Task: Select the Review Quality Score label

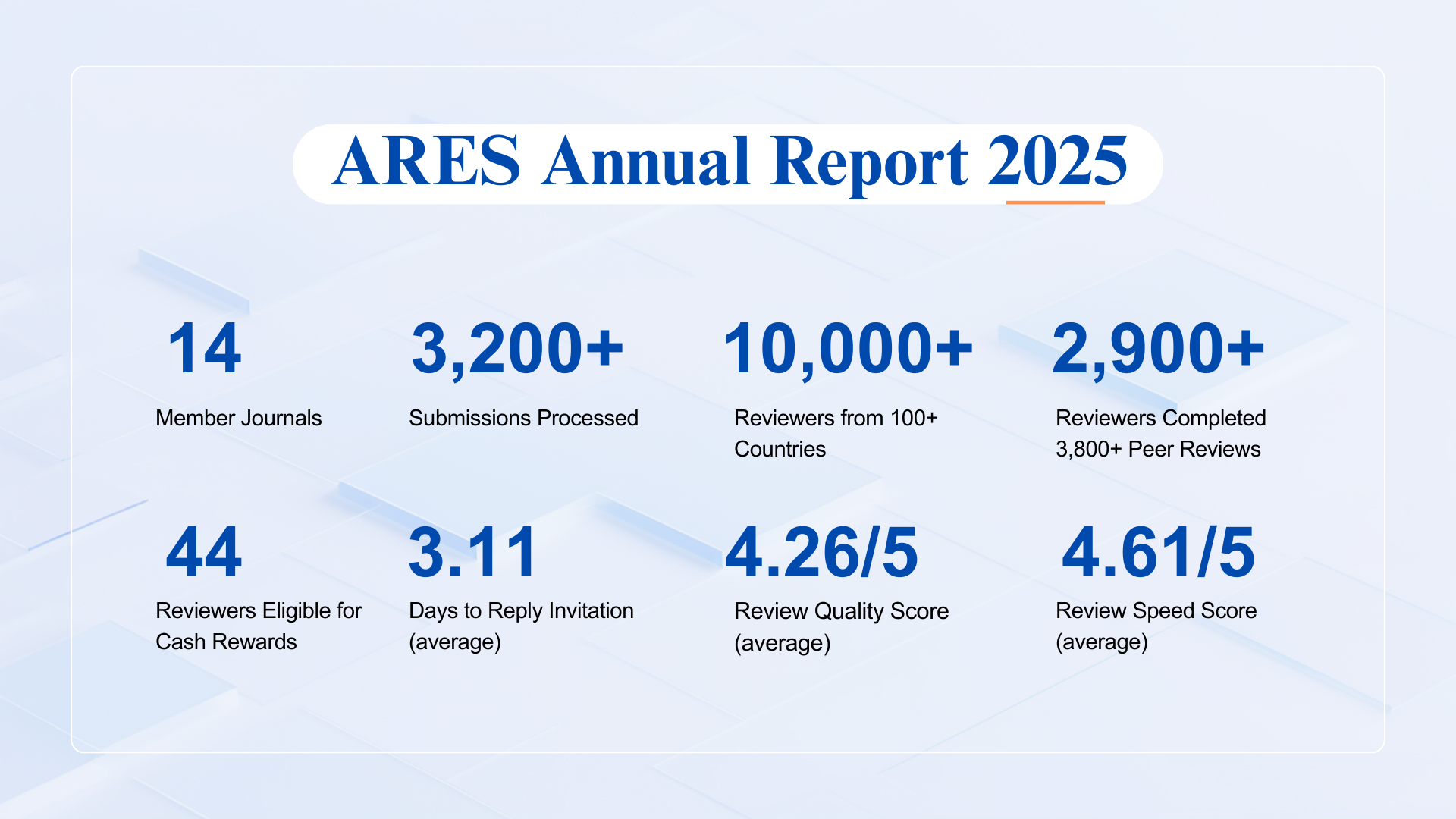Action: click(841, 626)
